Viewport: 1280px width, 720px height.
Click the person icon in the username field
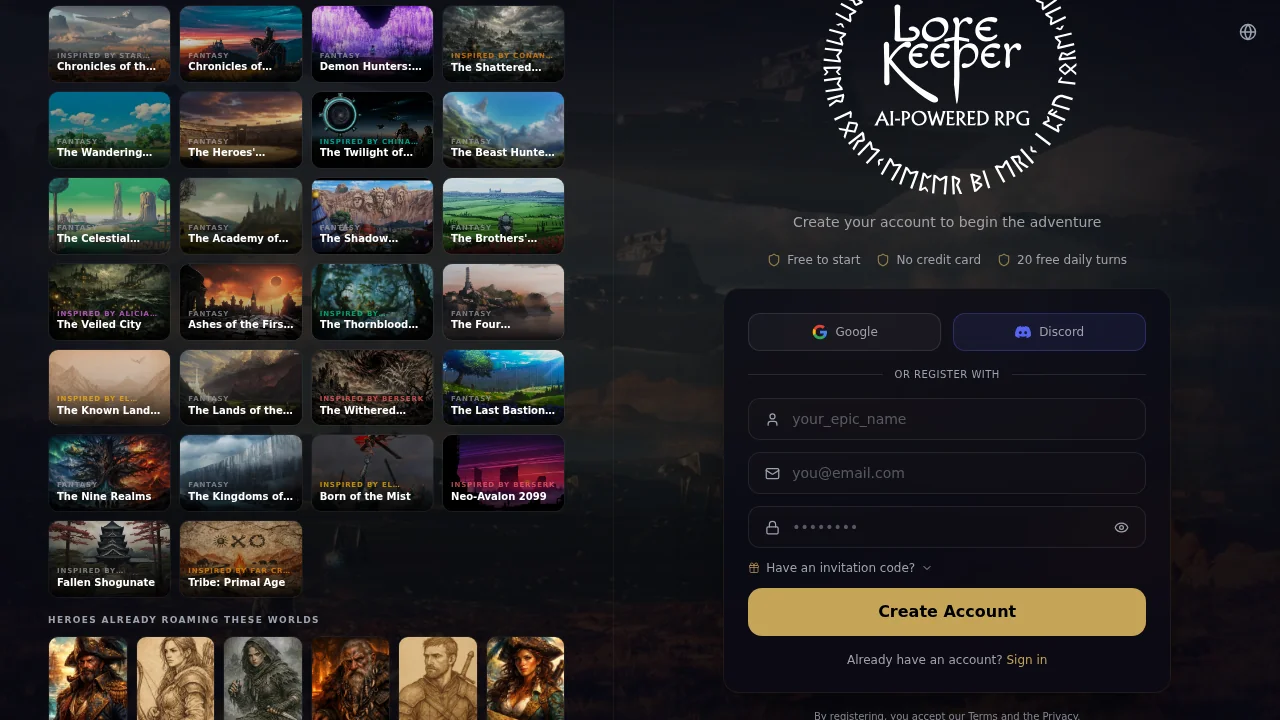(x=772, y=419)
